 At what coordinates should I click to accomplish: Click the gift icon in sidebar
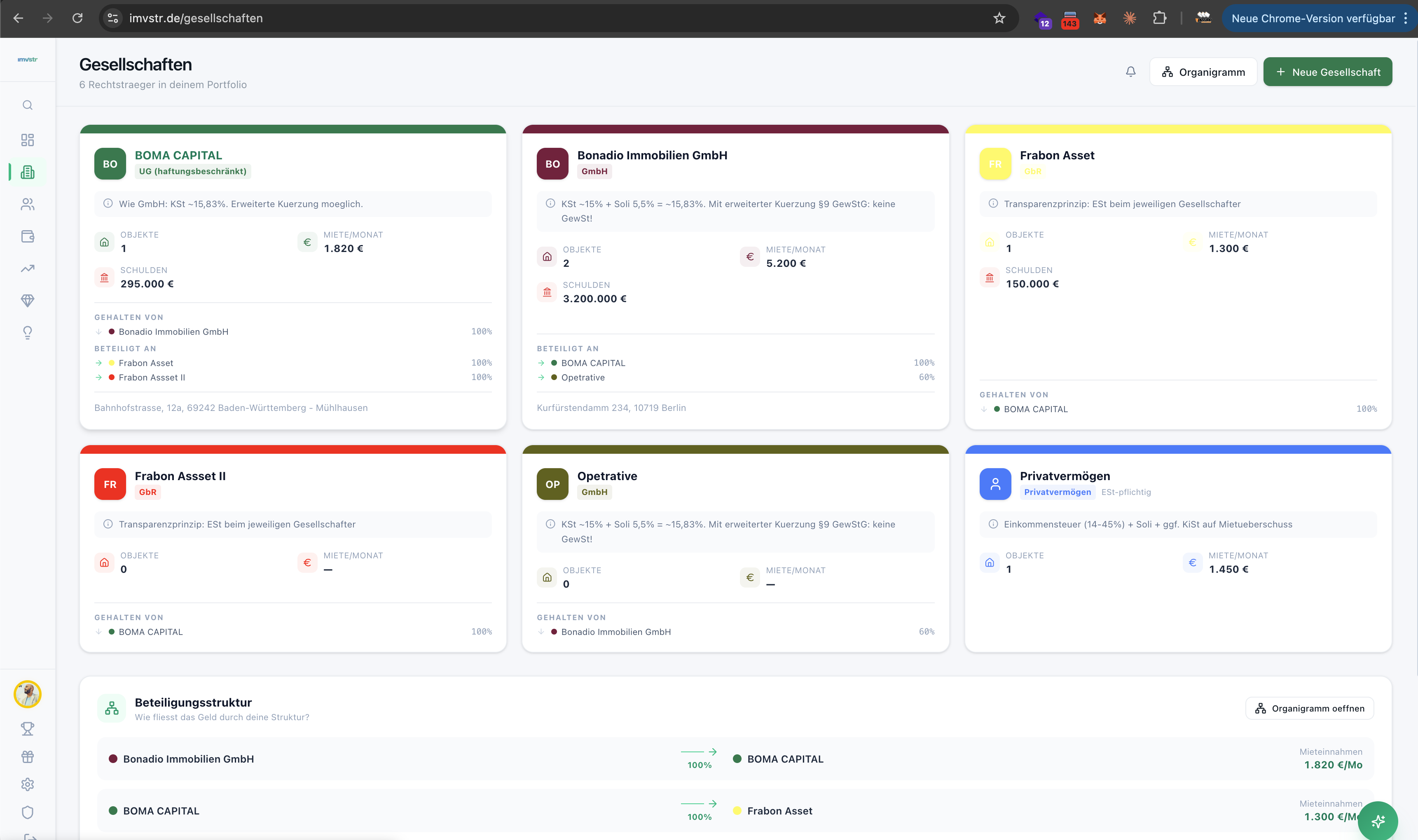(x=27, y=757)
